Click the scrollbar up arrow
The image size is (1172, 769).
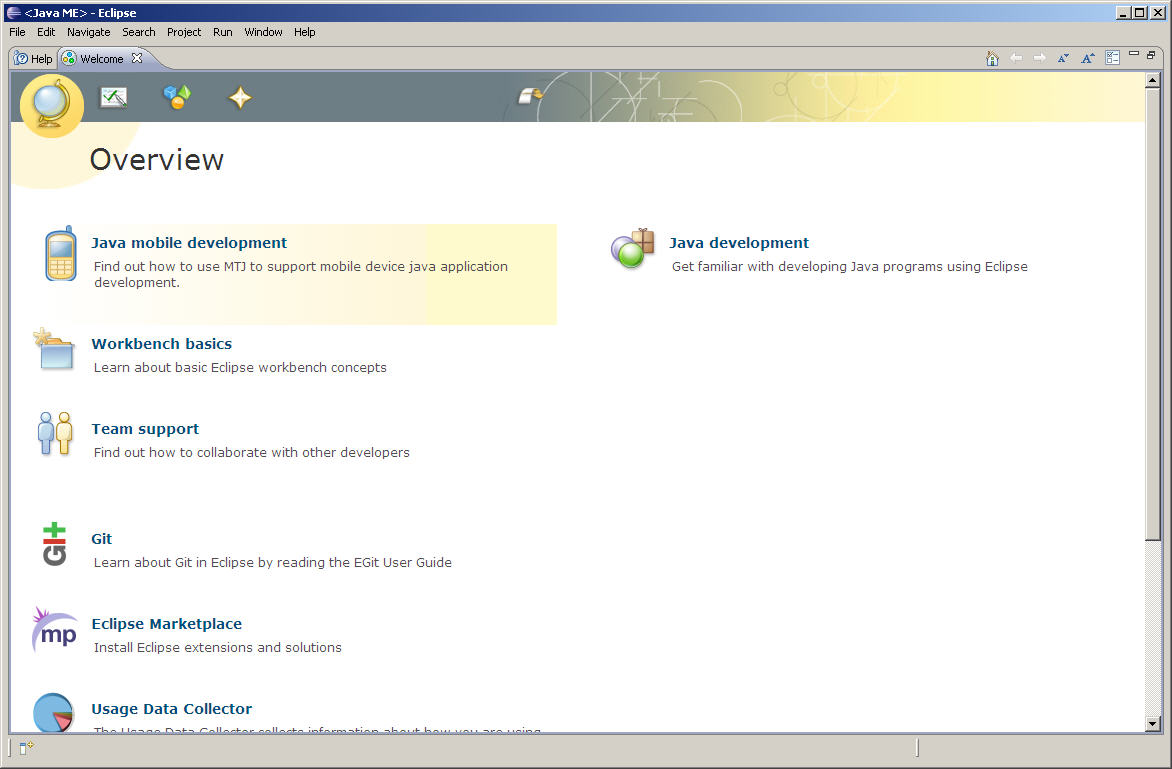click(1153, 80)
